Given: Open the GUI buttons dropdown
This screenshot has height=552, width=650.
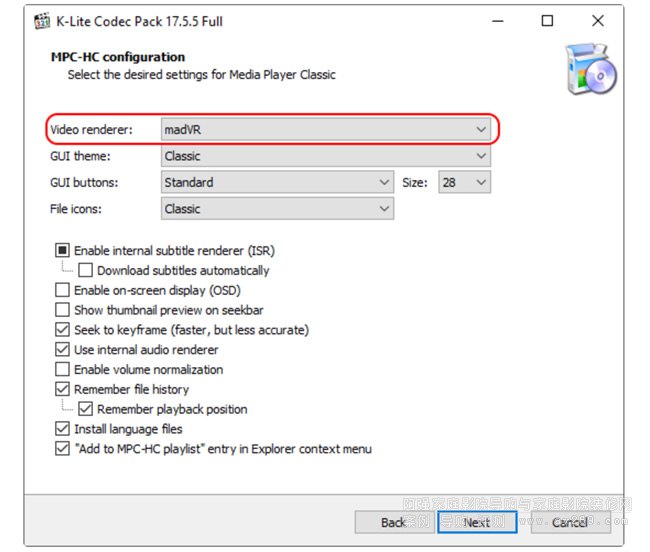Looking at the screenshot, I should (x=277, y=183).
